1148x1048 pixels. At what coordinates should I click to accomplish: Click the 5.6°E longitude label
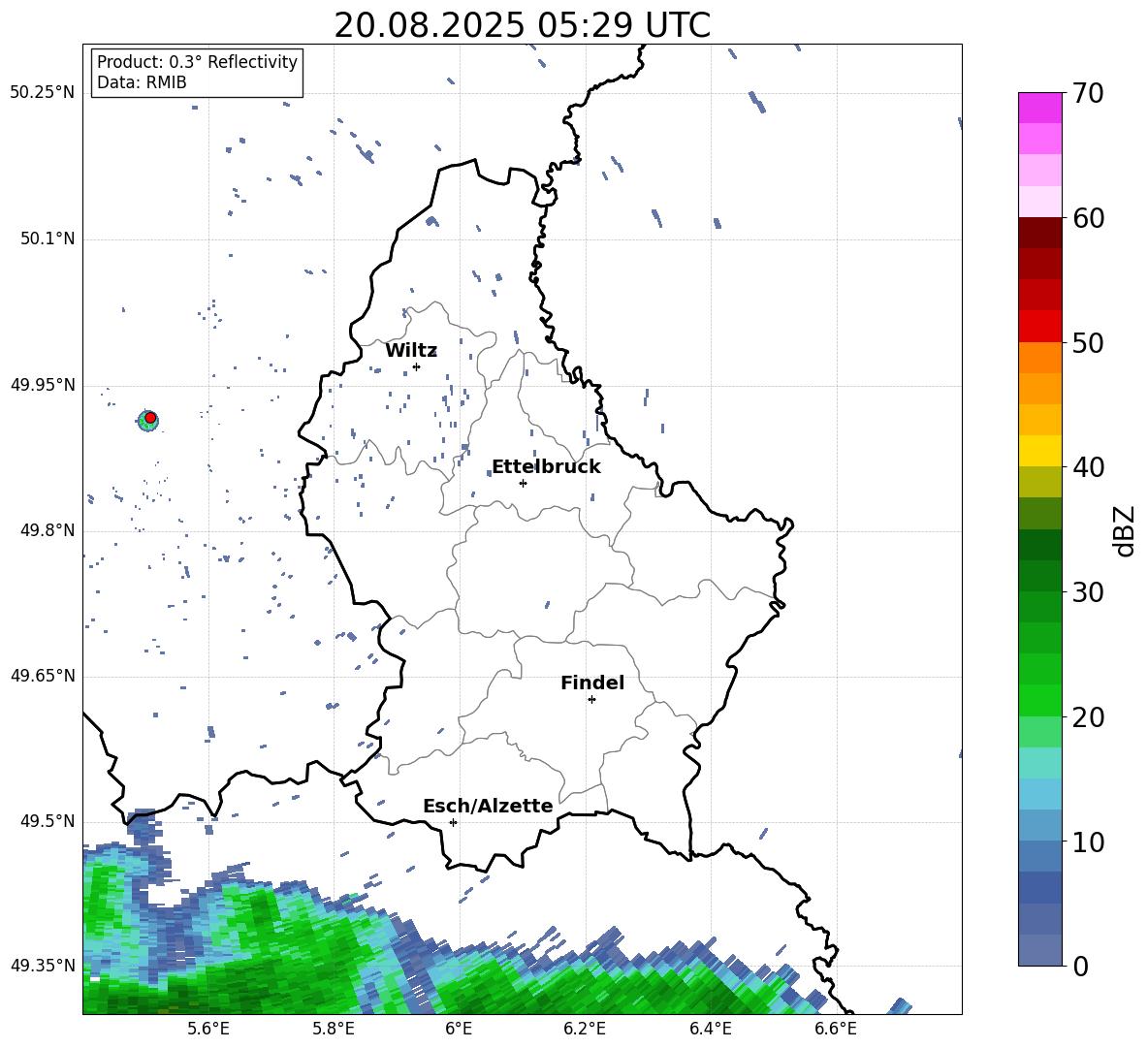[x=208, y=1029]
